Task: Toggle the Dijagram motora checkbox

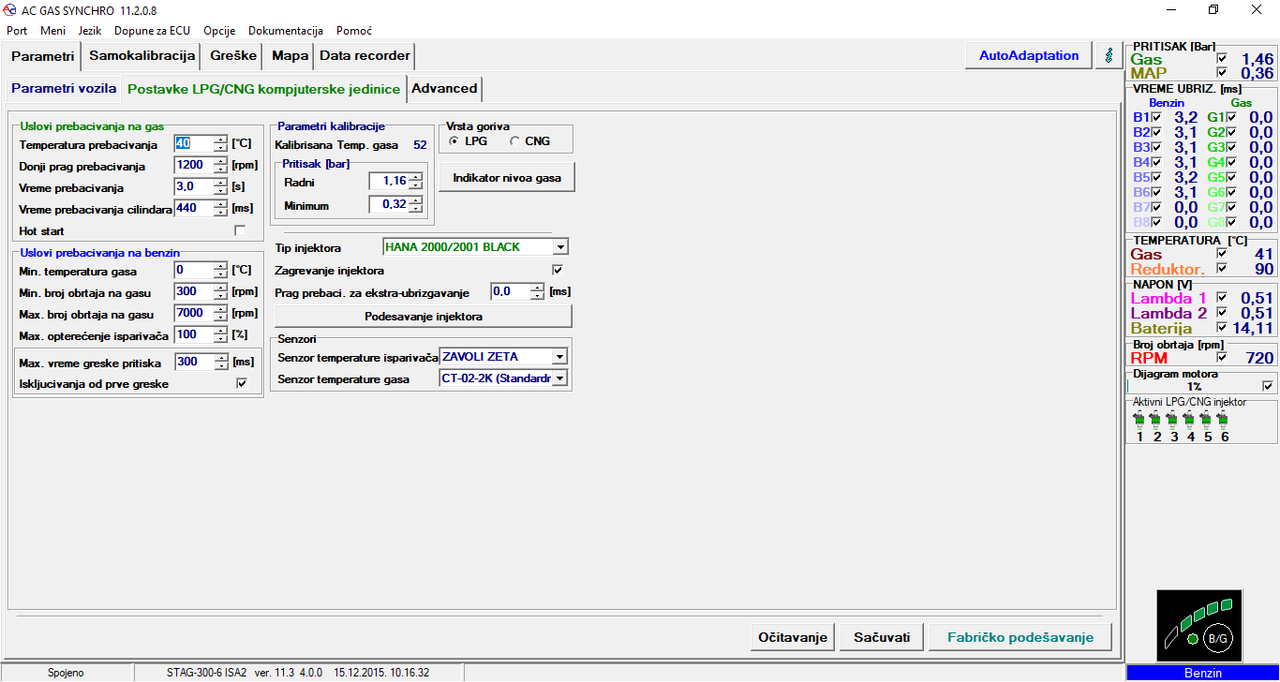Action: coord(1268,386)
